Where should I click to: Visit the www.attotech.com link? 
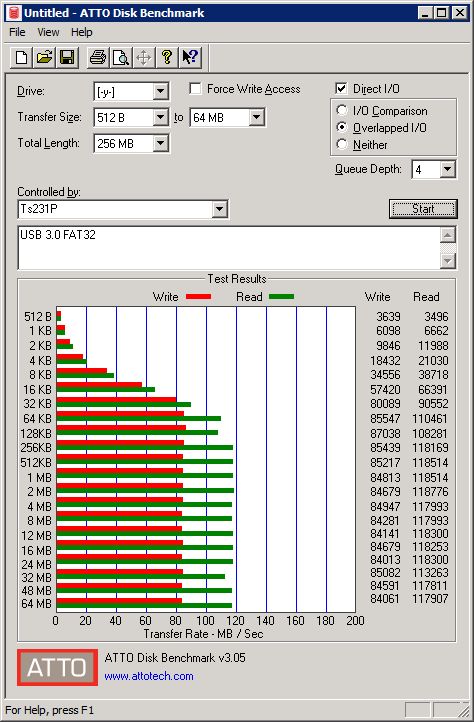149,676
